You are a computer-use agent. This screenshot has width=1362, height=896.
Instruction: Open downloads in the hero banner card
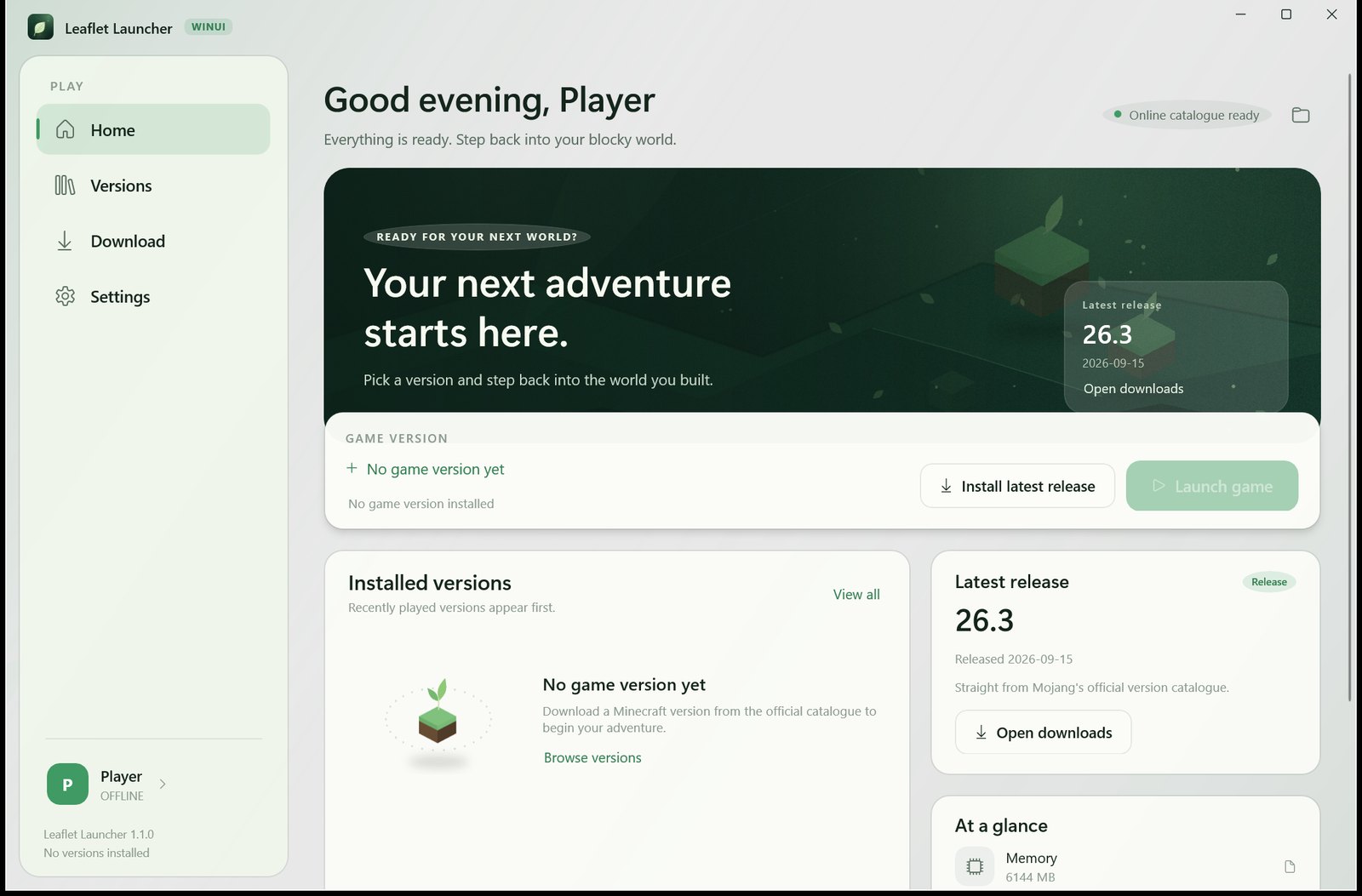point(1133,388)
